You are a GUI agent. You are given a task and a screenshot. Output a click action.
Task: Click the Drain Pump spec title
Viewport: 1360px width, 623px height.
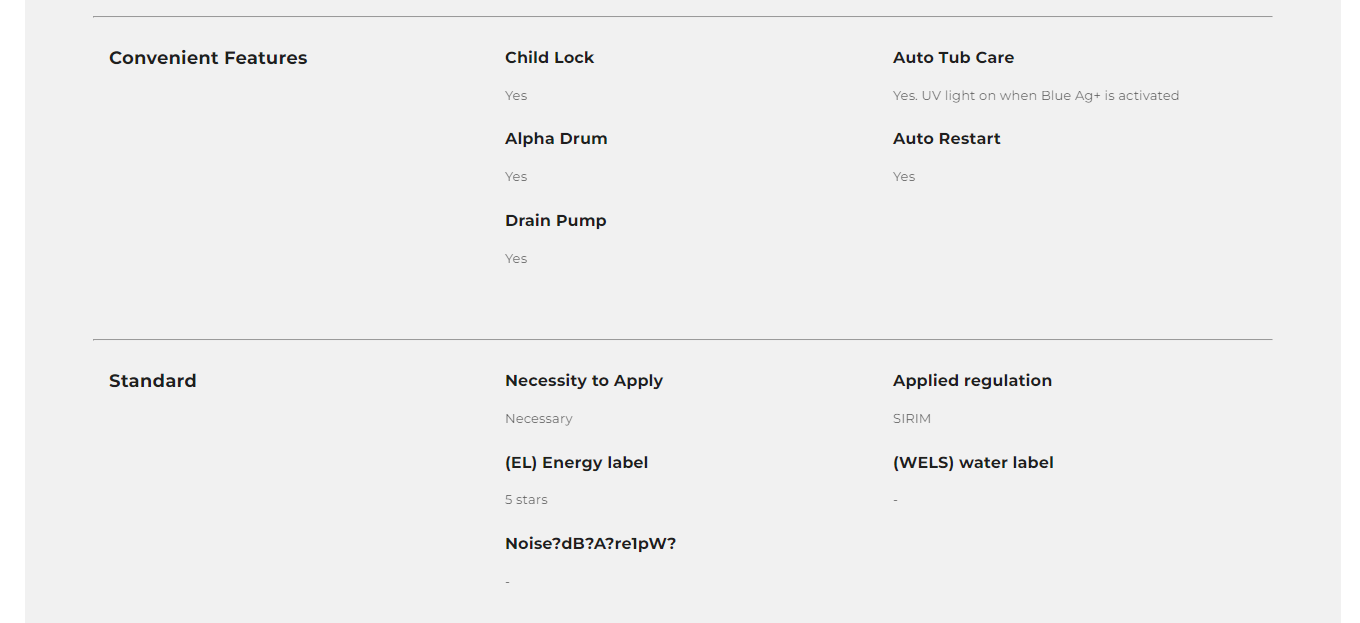(555, 221)
